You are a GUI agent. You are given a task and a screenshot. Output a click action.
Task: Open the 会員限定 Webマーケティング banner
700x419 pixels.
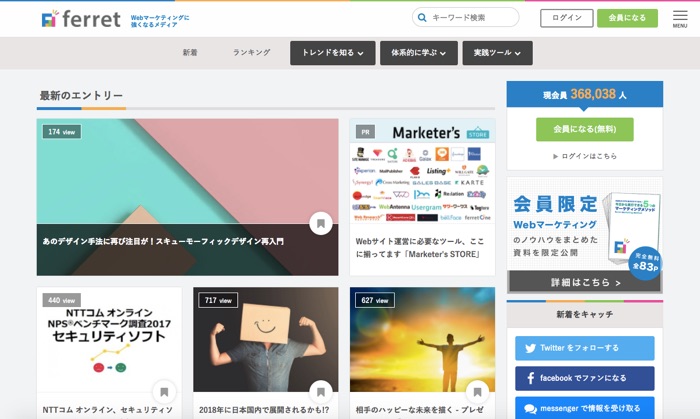pyautogui.click(x=584, y=236)
